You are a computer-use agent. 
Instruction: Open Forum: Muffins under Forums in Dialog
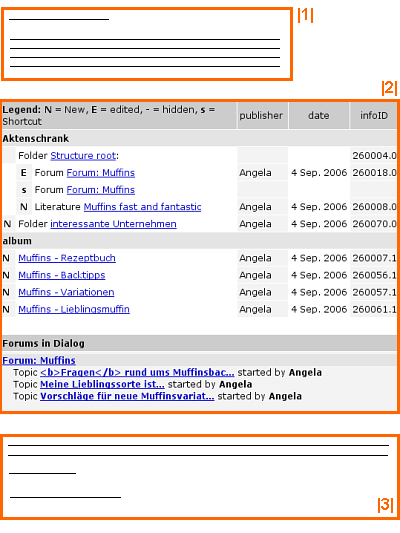pos(39,360)
